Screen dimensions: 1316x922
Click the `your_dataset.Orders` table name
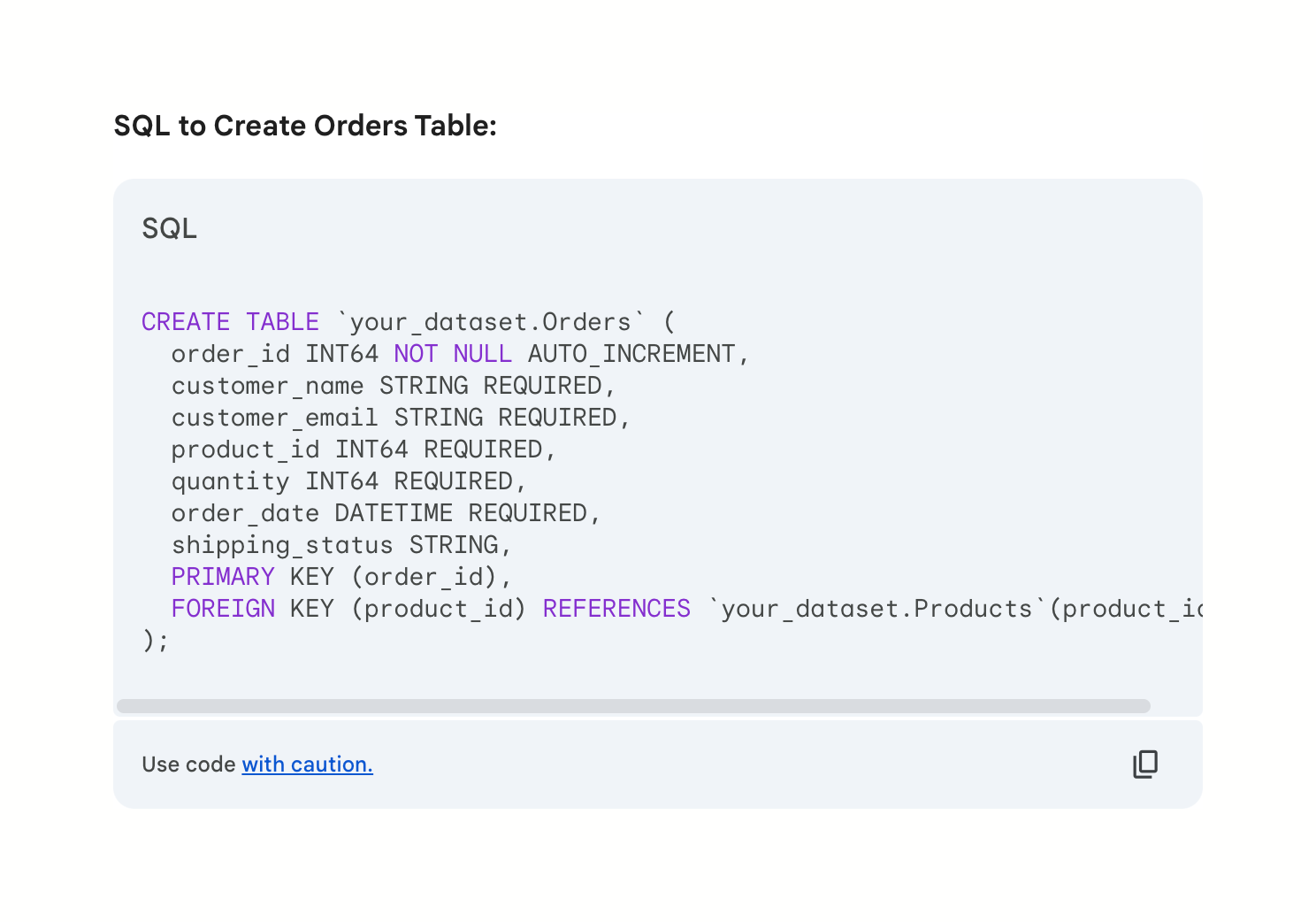point(491,322)
